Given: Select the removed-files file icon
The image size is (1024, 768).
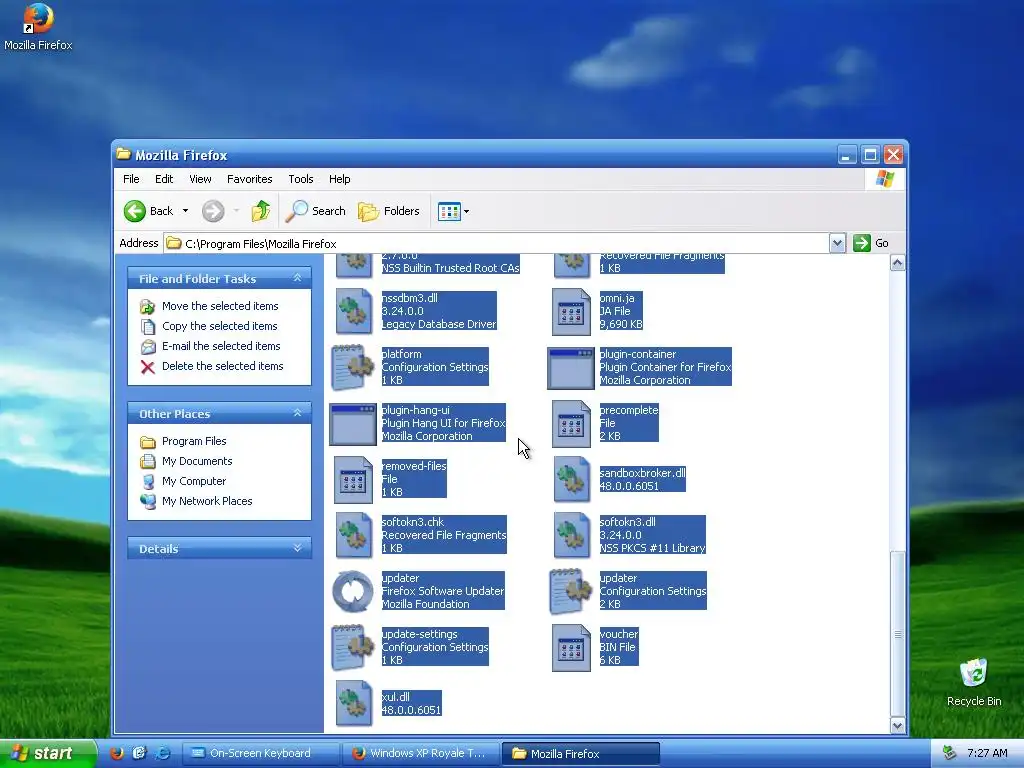Looking at the screenshot, I should [353, 480].
